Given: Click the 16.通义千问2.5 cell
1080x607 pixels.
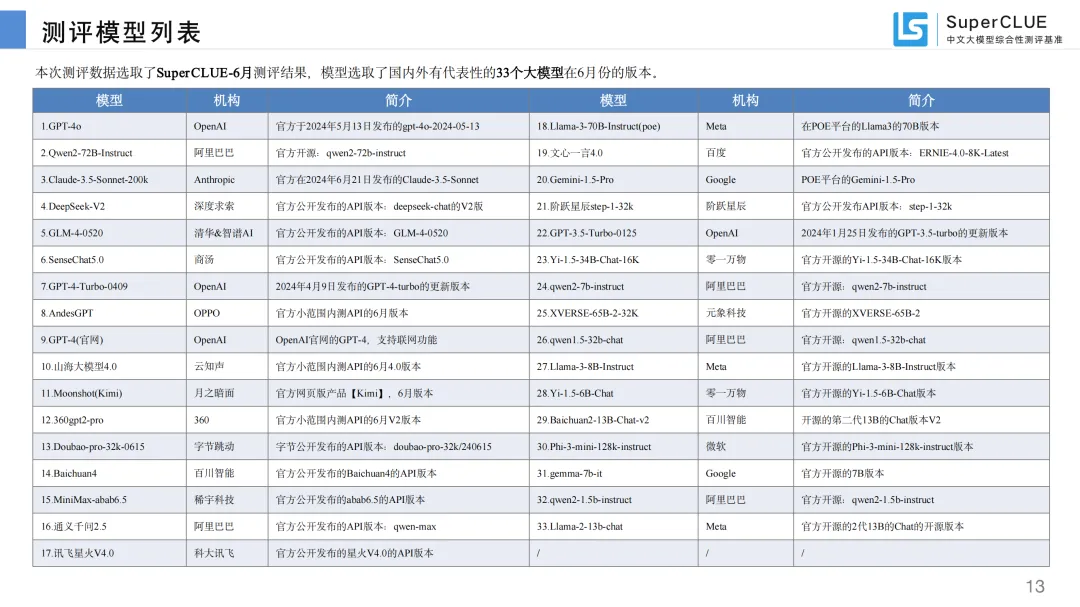Looking at the screenshot, I should [110, 527].
